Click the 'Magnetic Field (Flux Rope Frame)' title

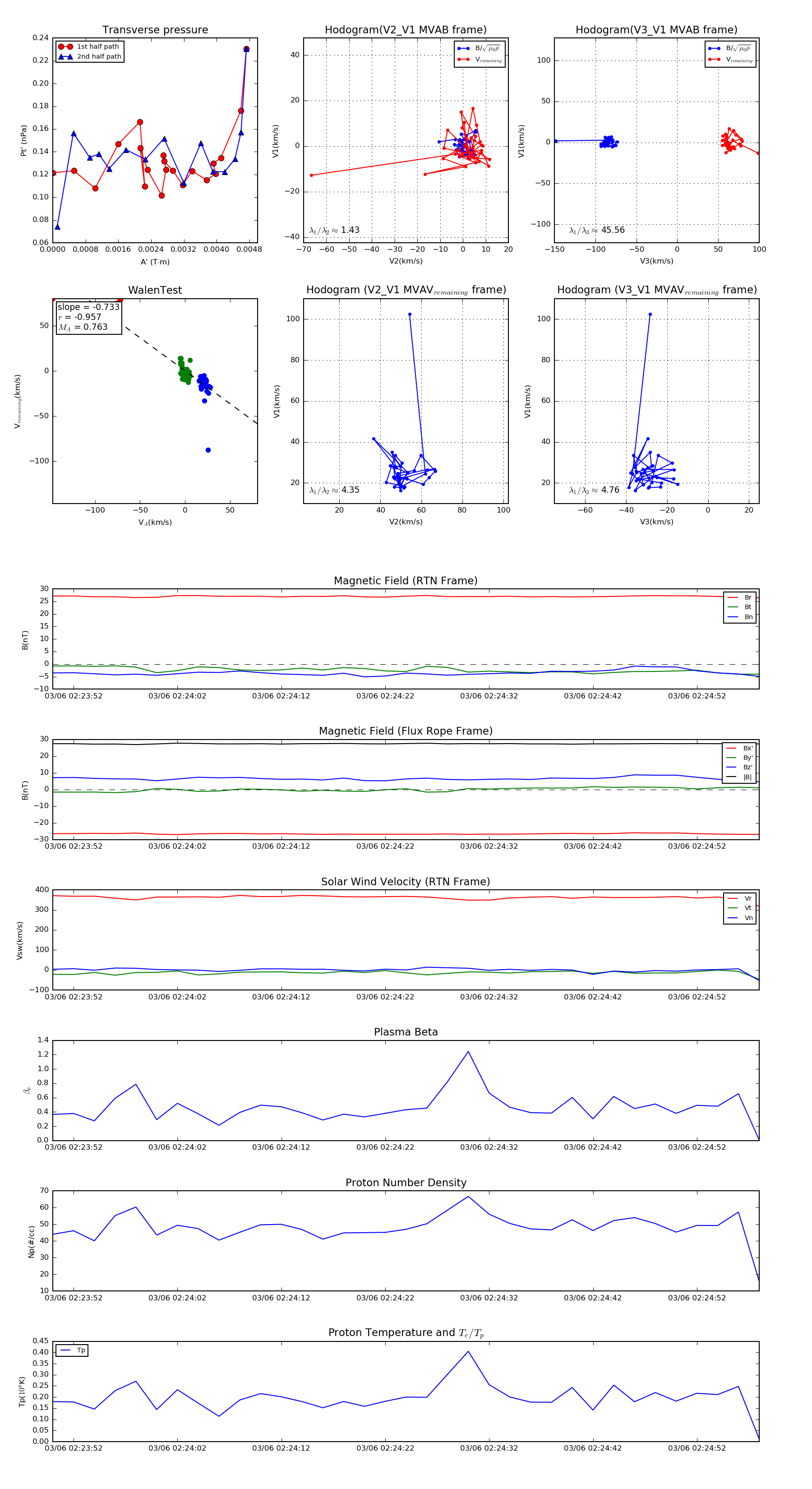pyautogui.click(x=406, y=731)
